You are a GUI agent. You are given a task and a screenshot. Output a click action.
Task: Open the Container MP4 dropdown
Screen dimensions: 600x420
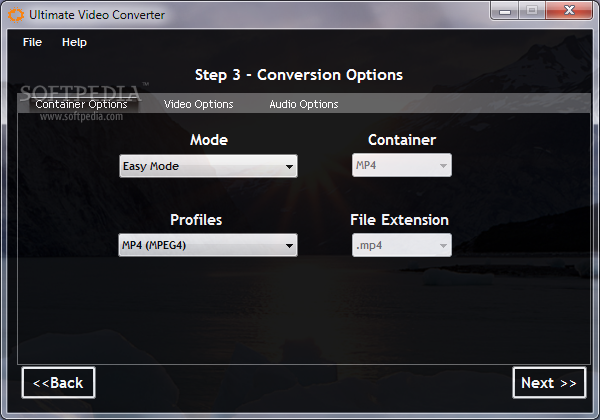[x=402, y=165]
